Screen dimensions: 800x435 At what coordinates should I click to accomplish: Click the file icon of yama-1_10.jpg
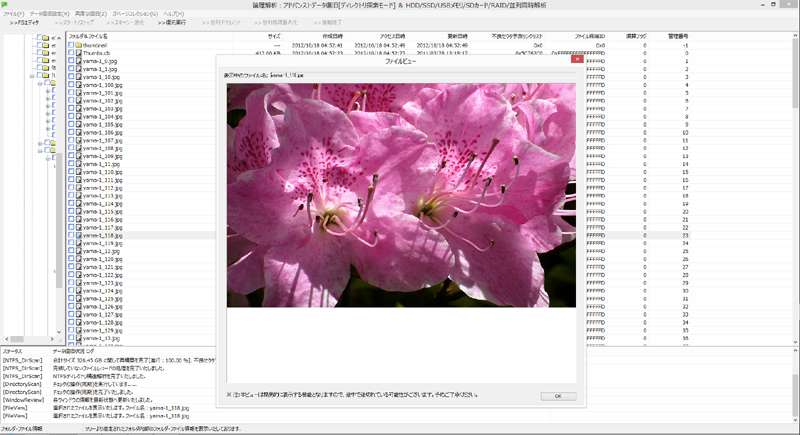79,77
